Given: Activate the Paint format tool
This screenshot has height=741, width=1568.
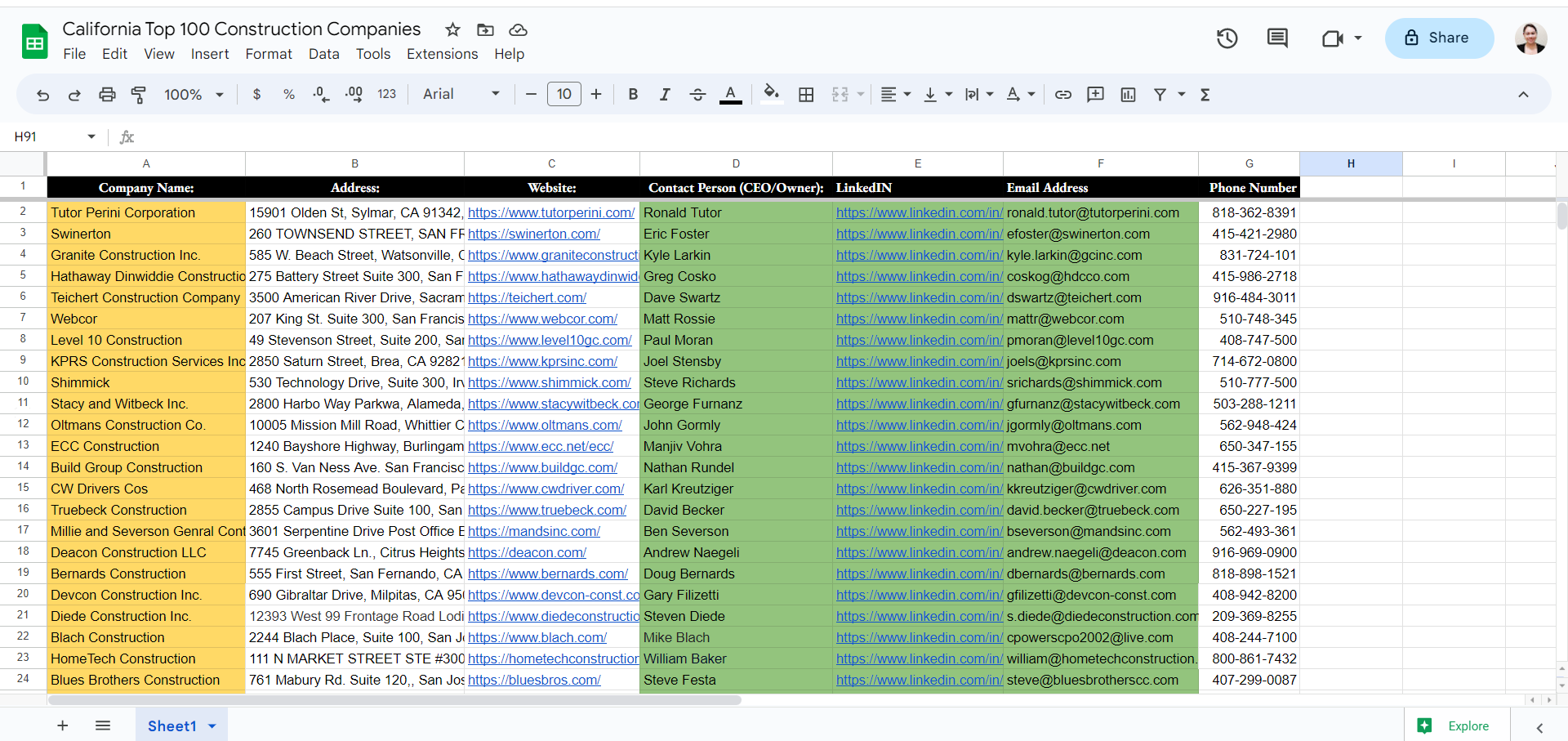Looking at the screenshot, I should pyautogui.click(x=139, y=95).
